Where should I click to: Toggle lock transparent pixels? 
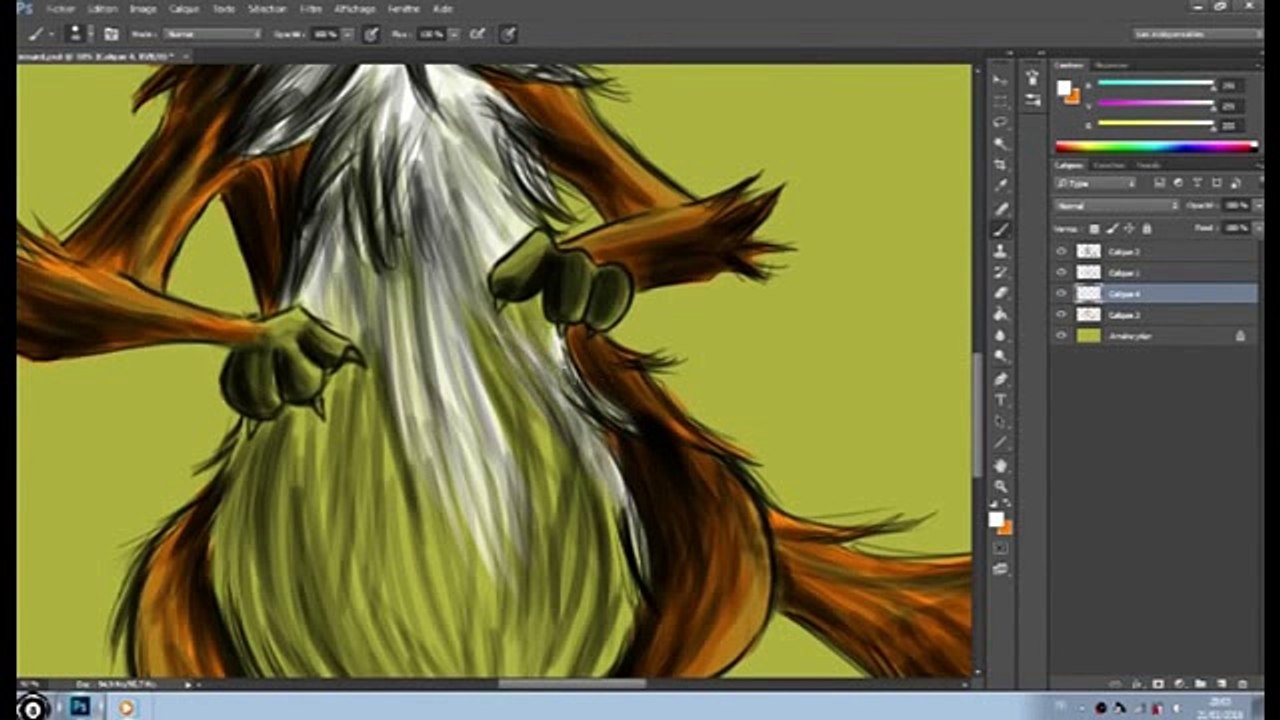[x=1094, y=229]
